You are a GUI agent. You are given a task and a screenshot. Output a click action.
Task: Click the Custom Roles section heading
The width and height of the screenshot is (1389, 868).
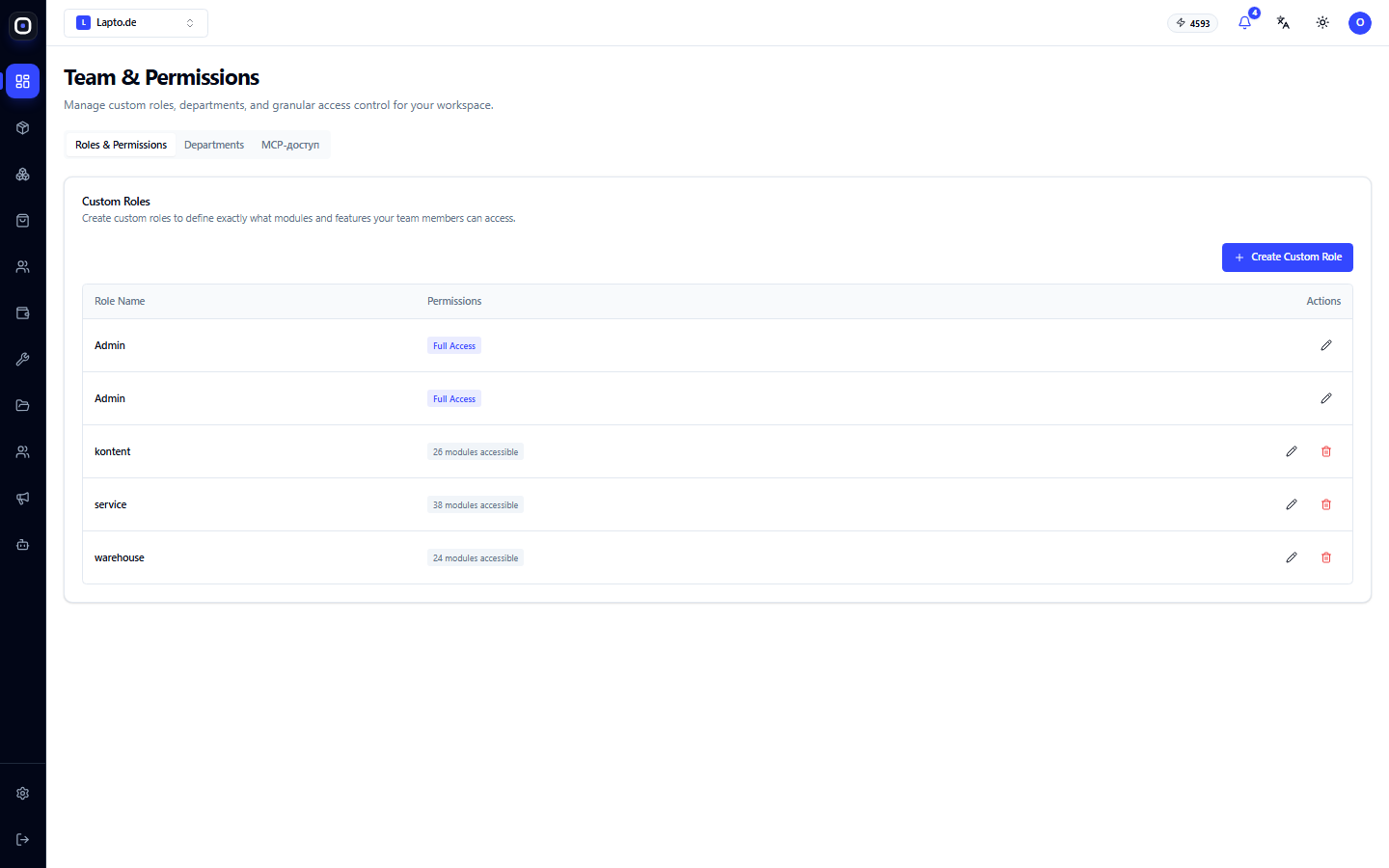pyautogui.click(x=116, y=202)
